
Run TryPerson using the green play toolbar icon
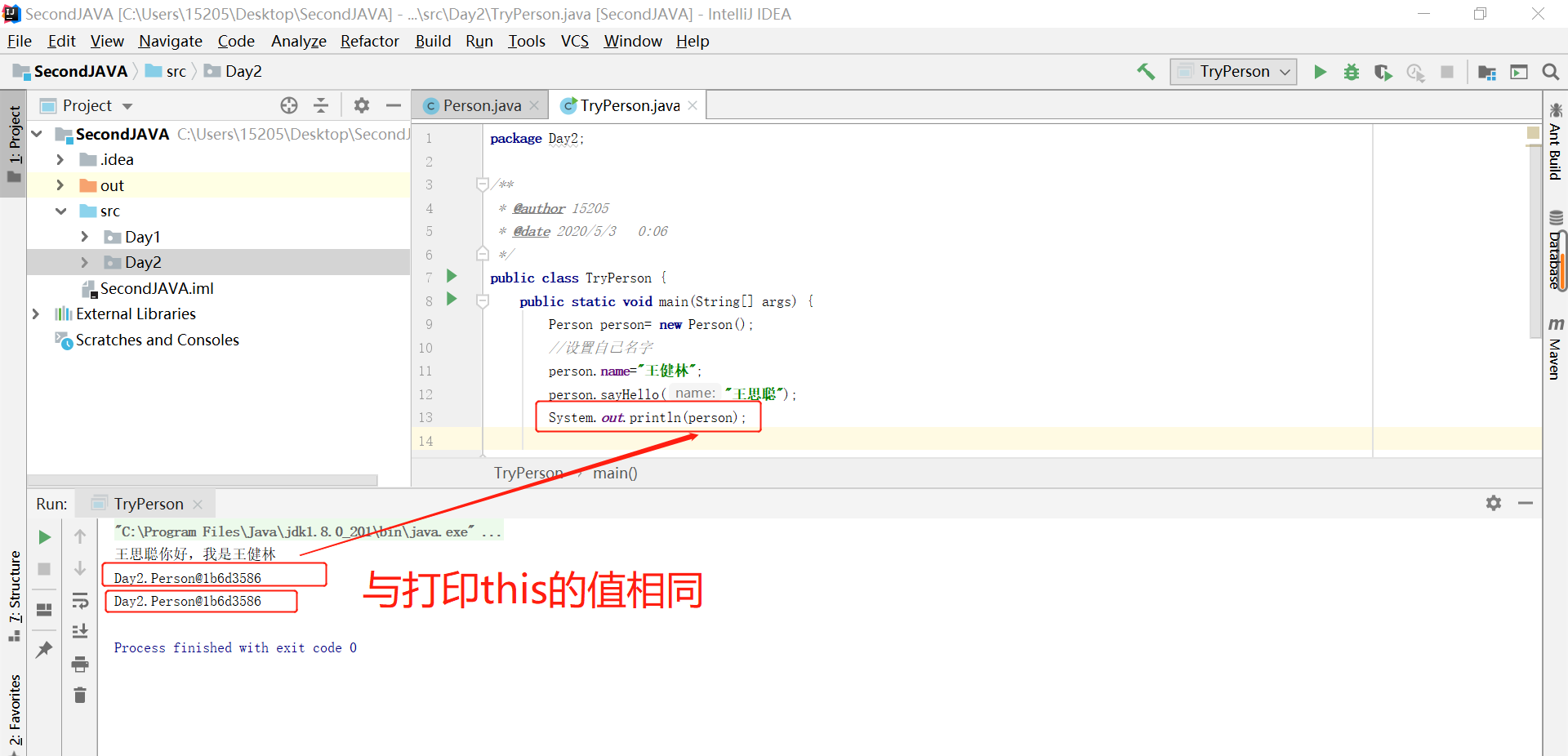click(1321, 72)
